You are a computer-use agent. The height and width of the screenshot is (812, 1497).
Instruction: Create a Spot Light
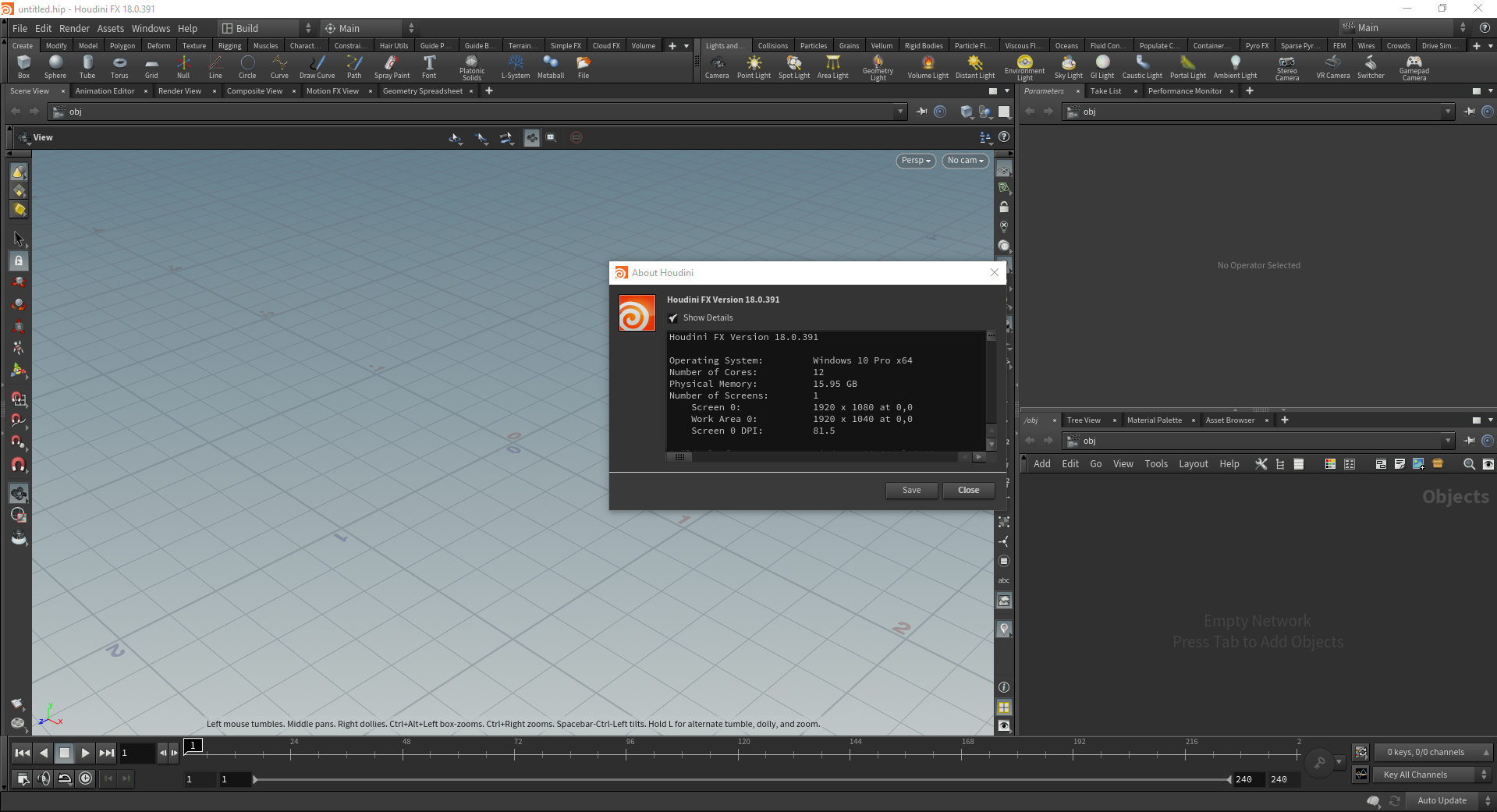tap(794, 66)
